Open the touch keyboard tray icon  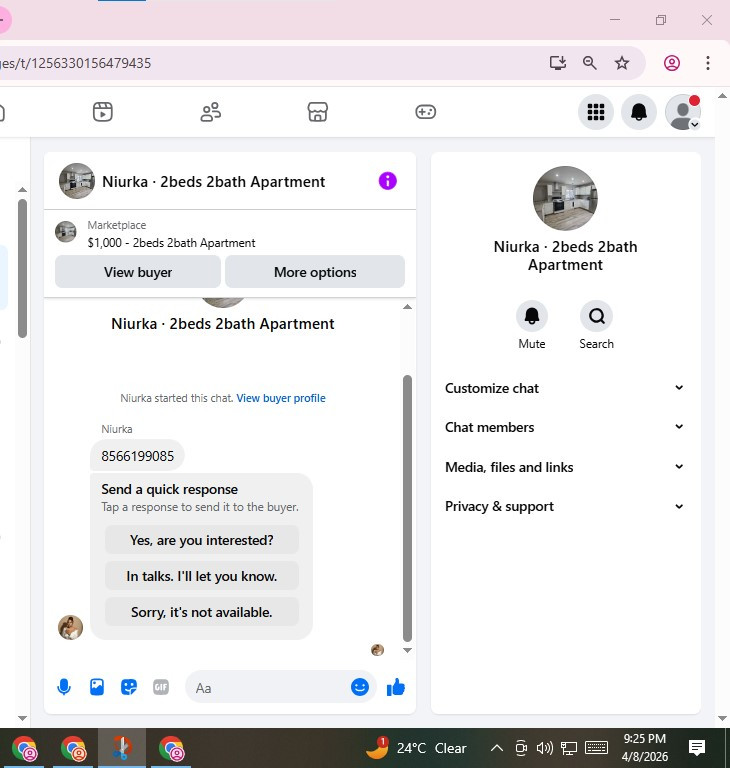pos(596,748)
